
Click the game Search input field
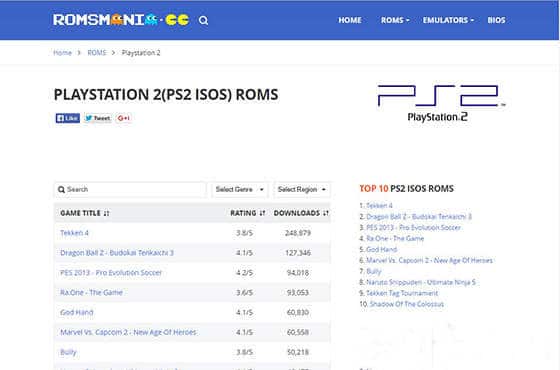tap(130, 190)
